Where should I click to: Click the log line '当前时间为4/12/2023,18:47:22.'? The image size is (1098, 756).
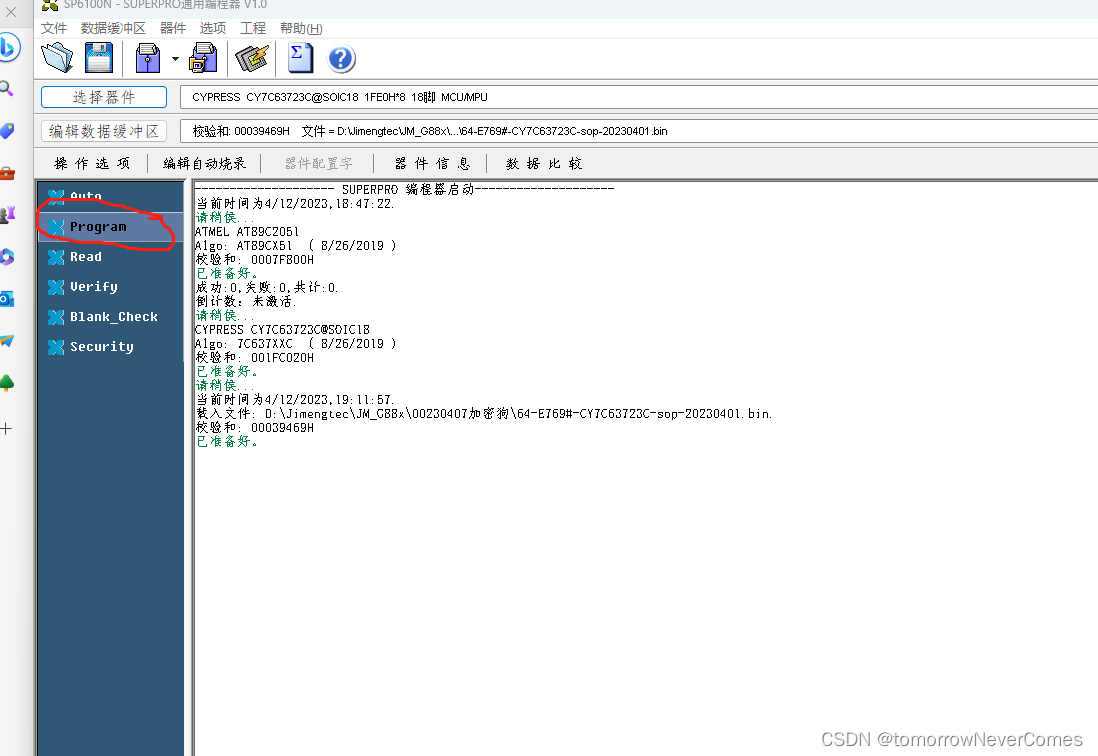295,204
